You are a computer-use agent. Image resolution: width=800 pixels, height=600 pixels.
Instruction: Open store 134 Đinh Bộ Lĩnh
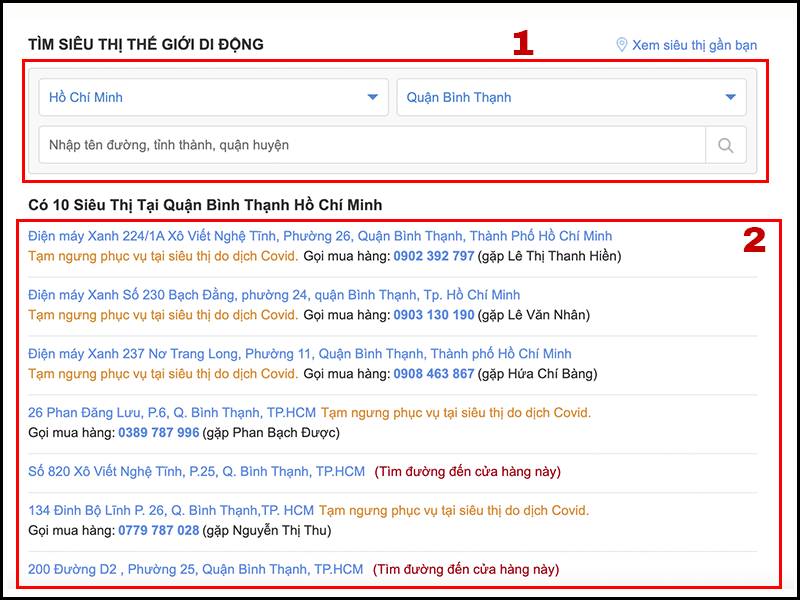pyautogui.click(x=171, y=510)
